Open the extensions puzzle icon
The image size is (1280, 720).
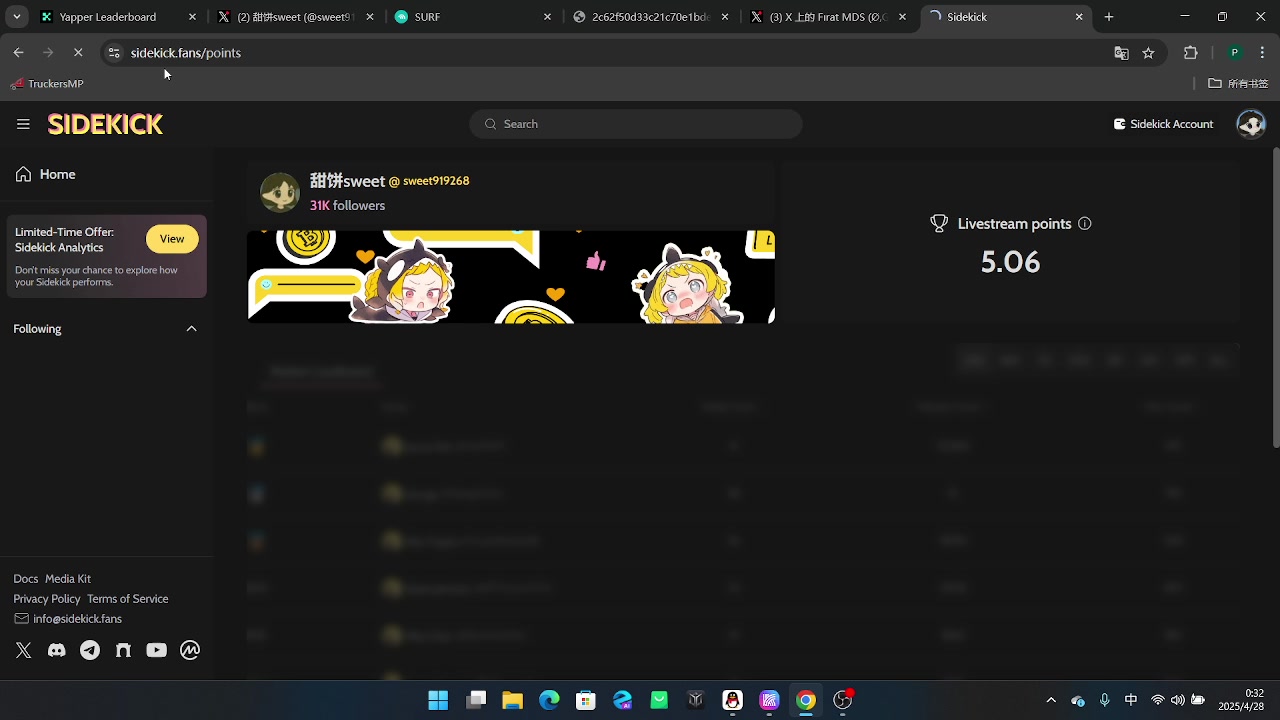[x=1190, y=53]
